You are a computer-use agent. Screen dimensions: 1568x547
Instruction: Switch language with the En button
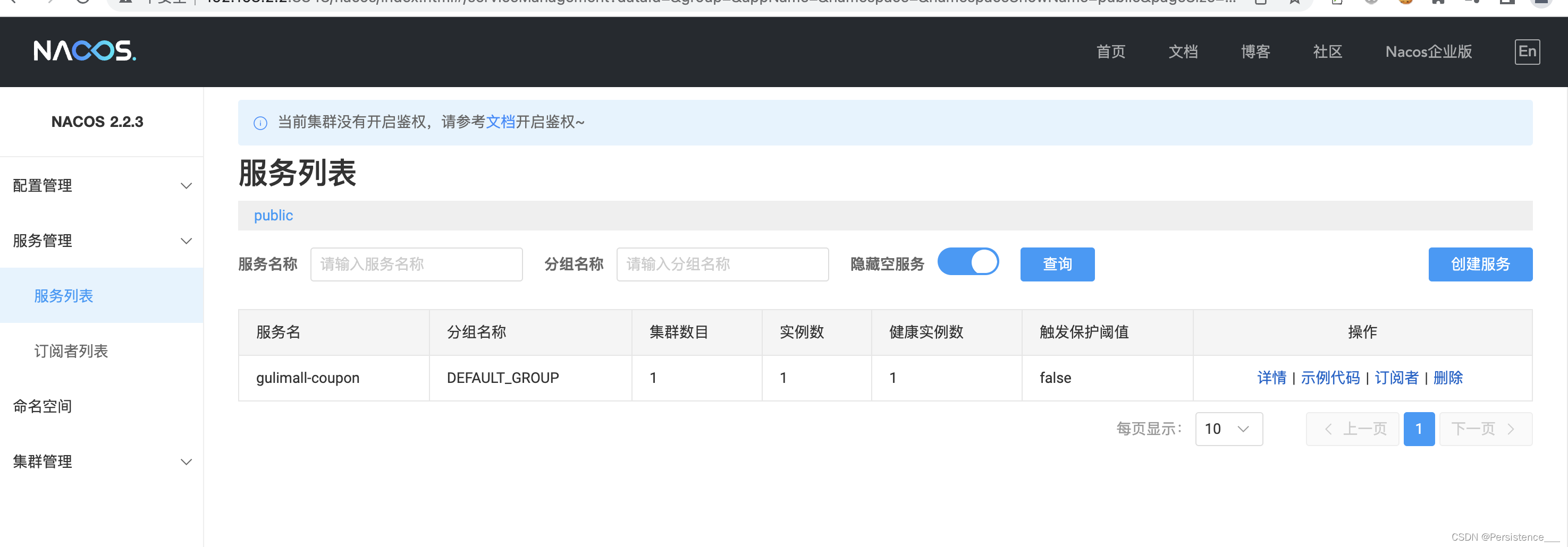[1527, 52]
